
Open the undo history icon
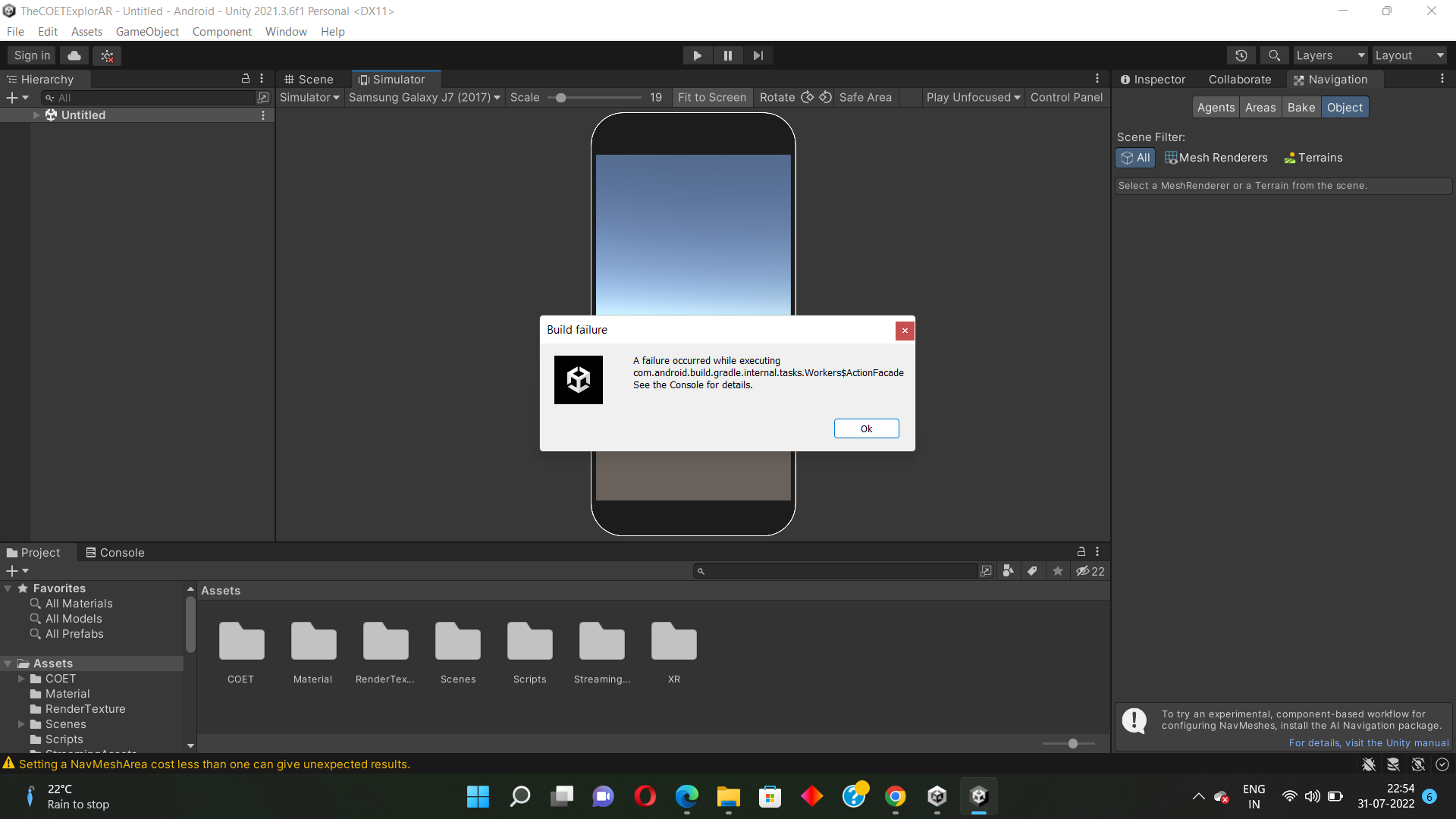1241,55
